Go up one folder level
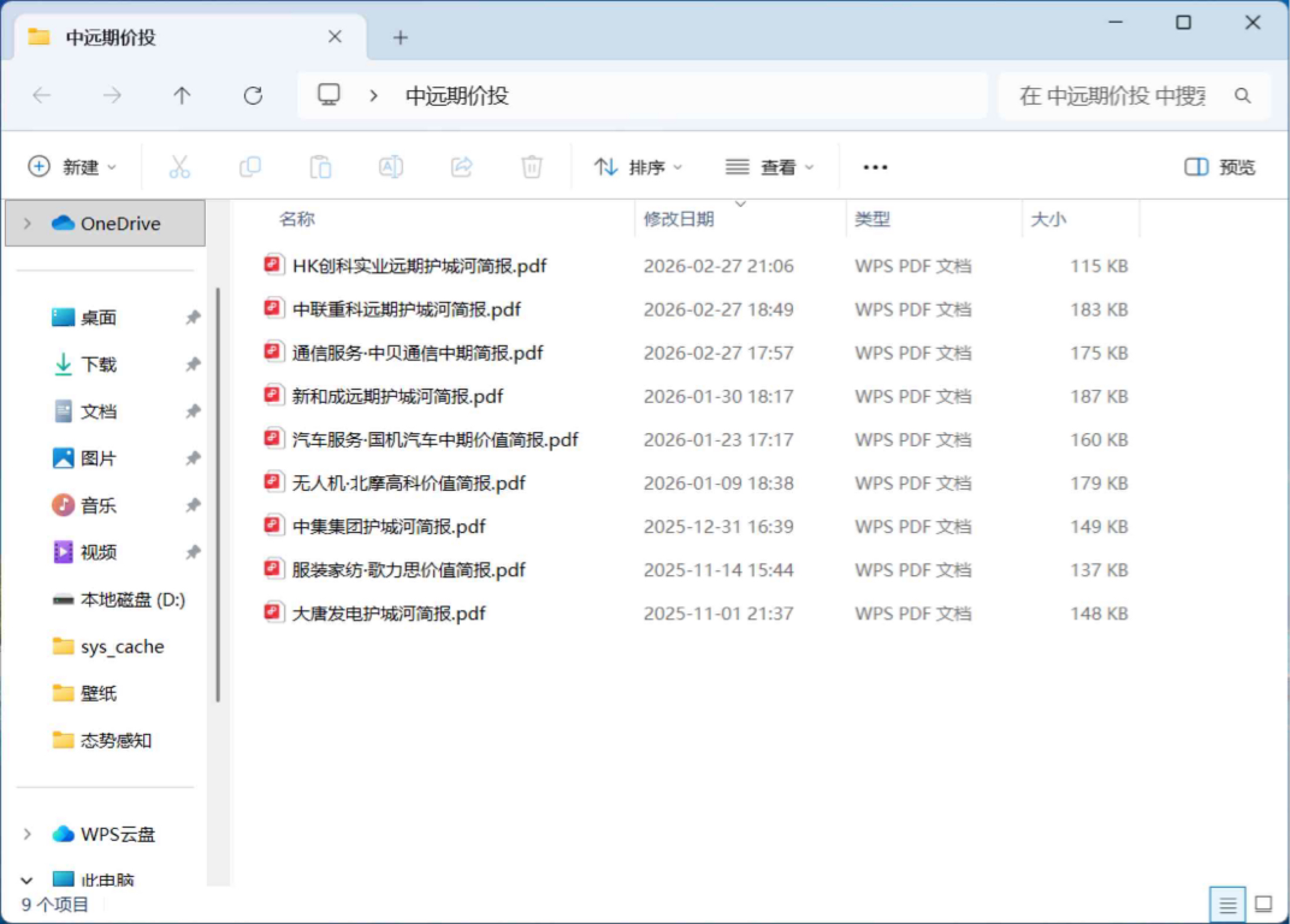 click(182, 96)
